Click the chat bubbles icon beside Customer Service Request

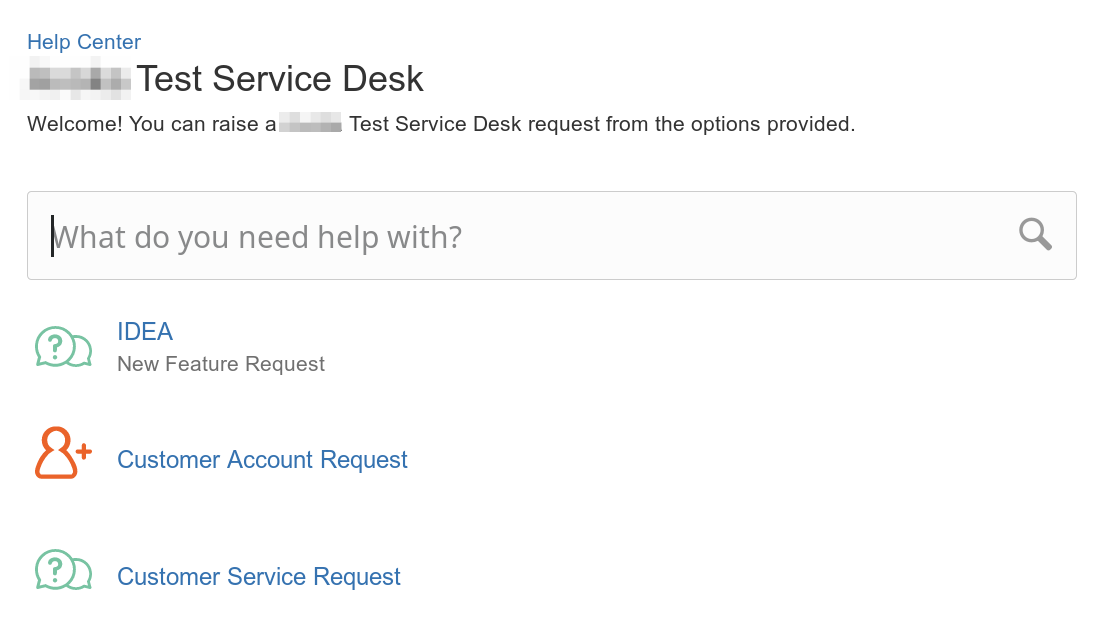click(x=63, y=569)
